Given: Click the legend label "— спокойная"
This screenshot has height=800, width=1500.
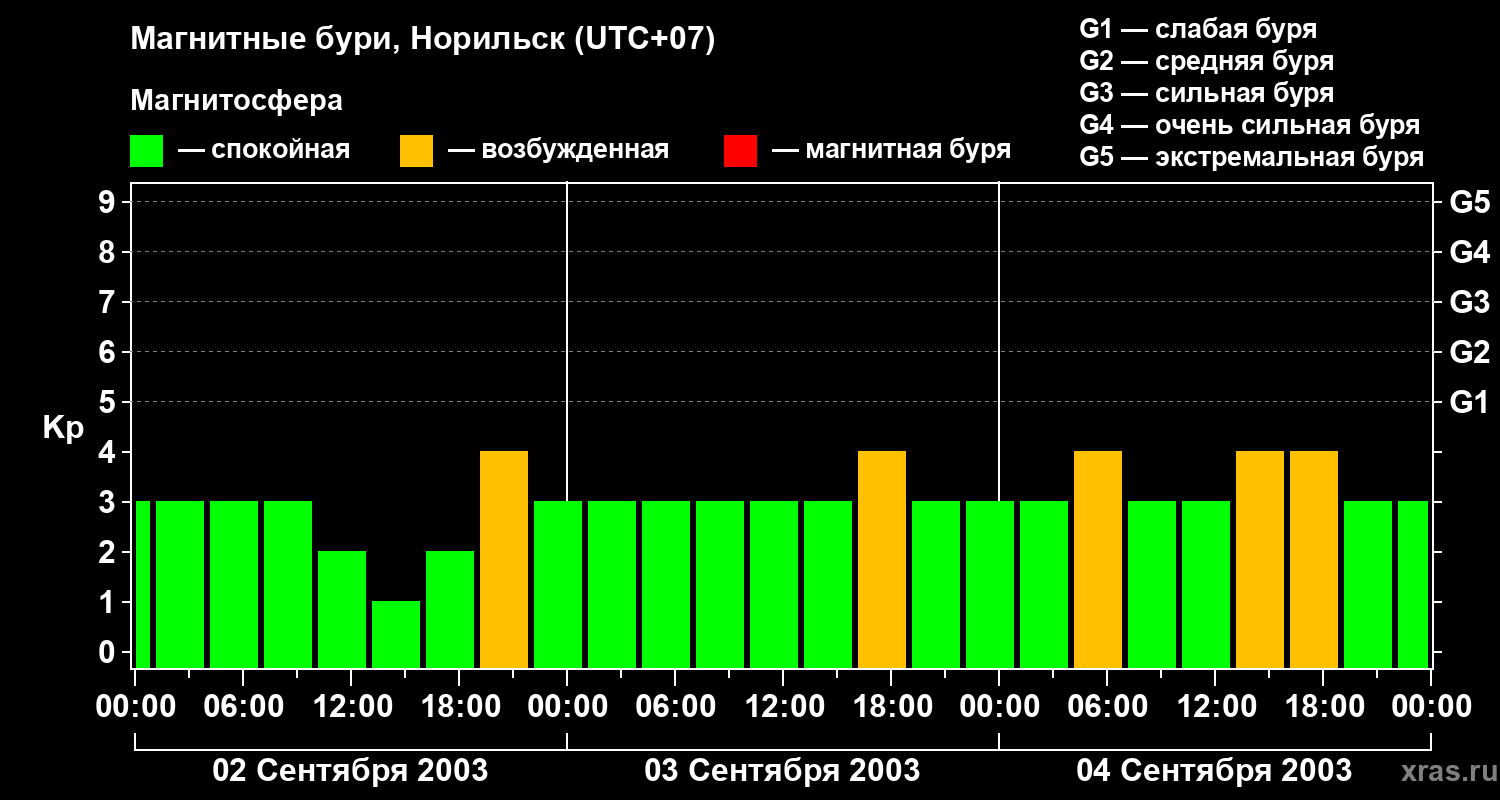Looking at the screenshot, I should click(264, 150).
